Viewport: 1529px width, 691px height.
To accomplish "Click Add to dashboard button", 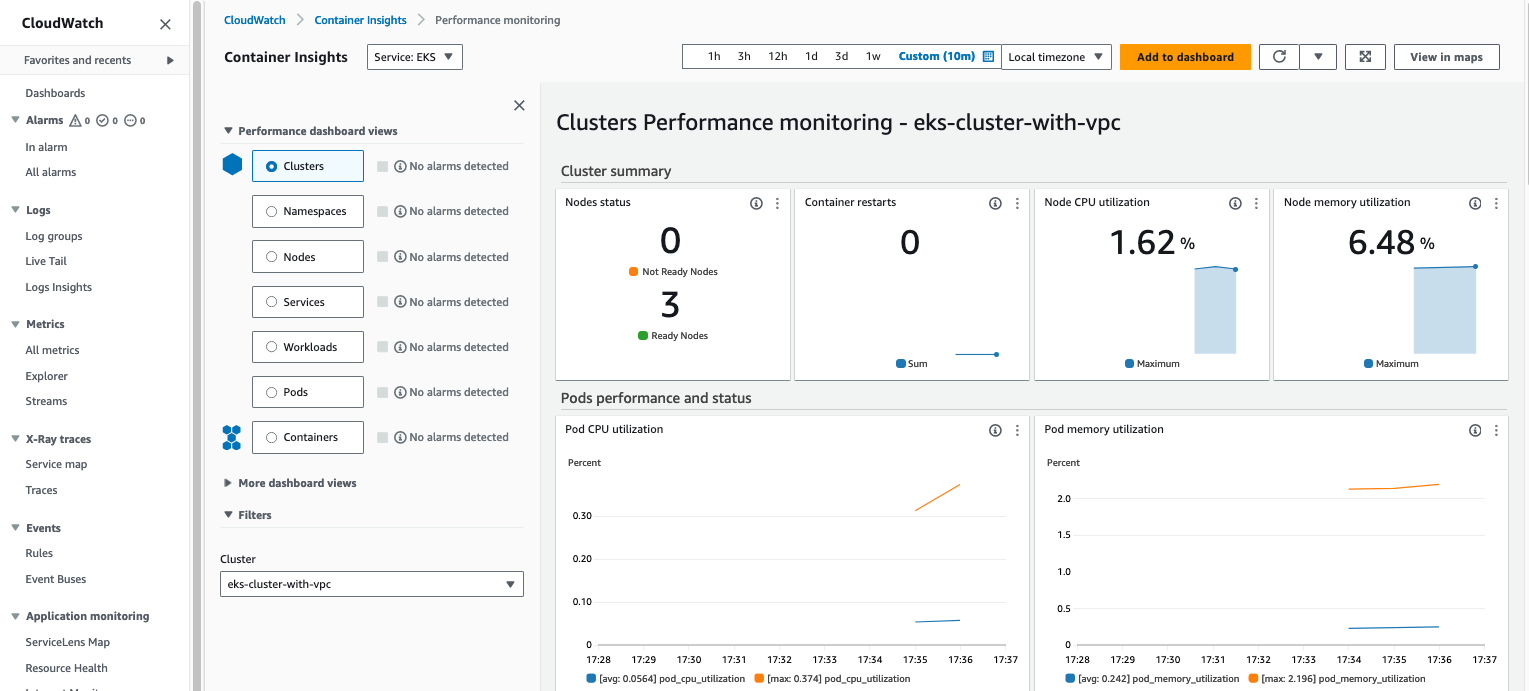I will (x=1185, y=57).
